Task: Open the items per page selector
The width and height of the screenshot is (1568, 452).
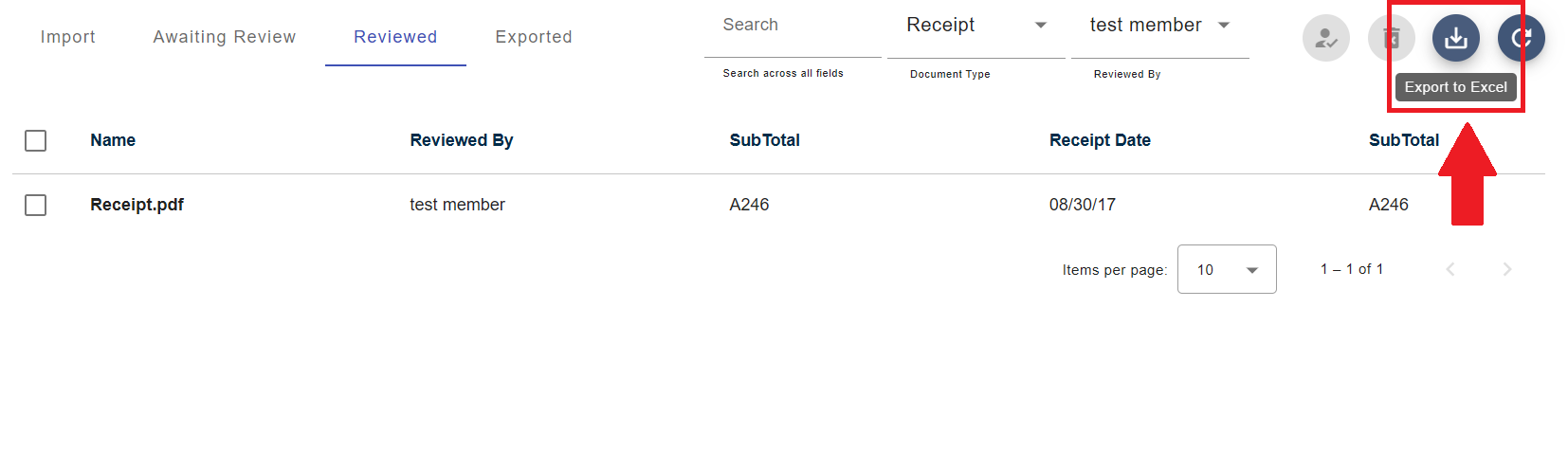Action: click(1226, 270)
